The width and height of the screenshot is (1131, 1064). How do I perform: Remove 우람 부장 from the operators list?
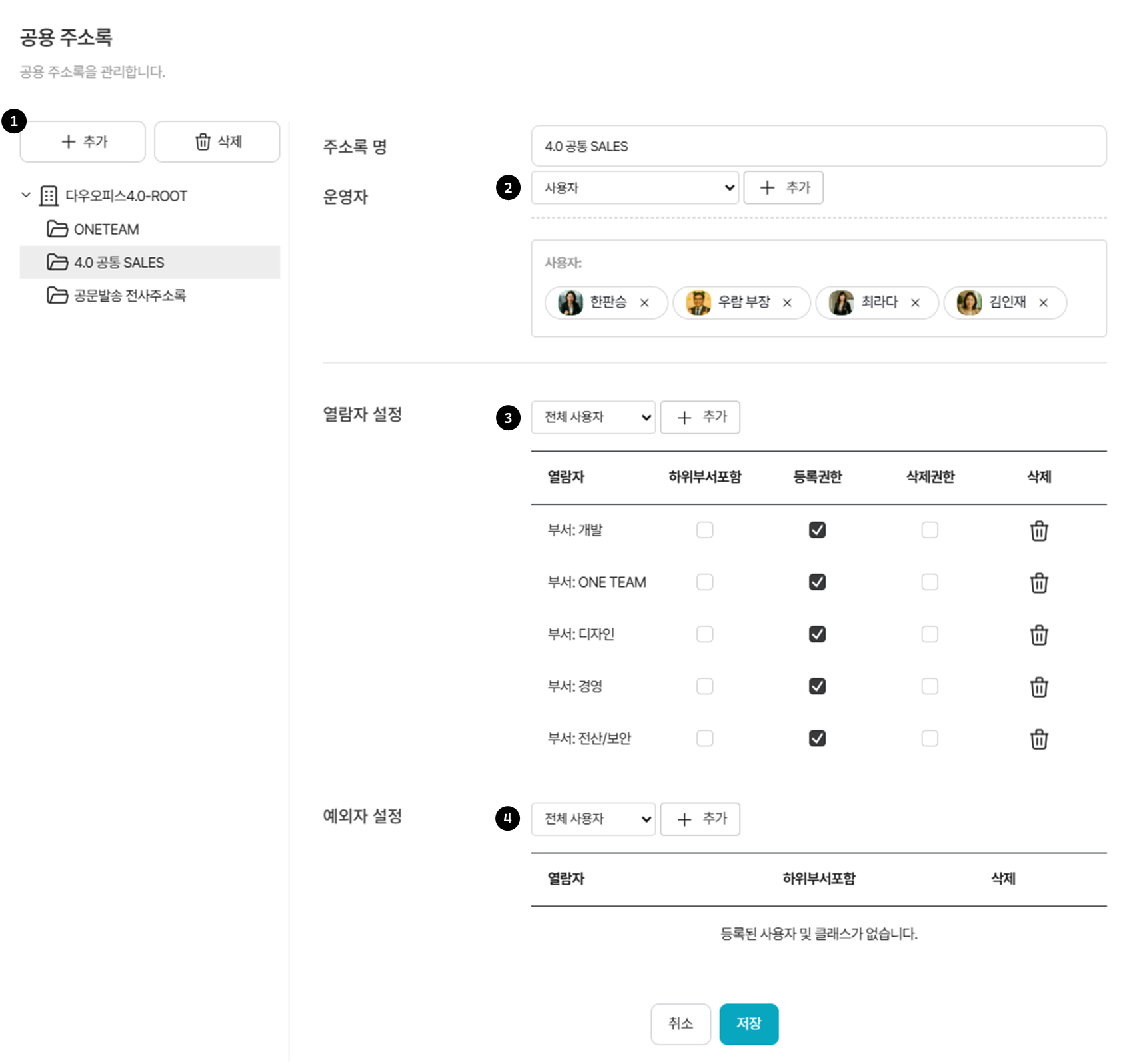787,303
